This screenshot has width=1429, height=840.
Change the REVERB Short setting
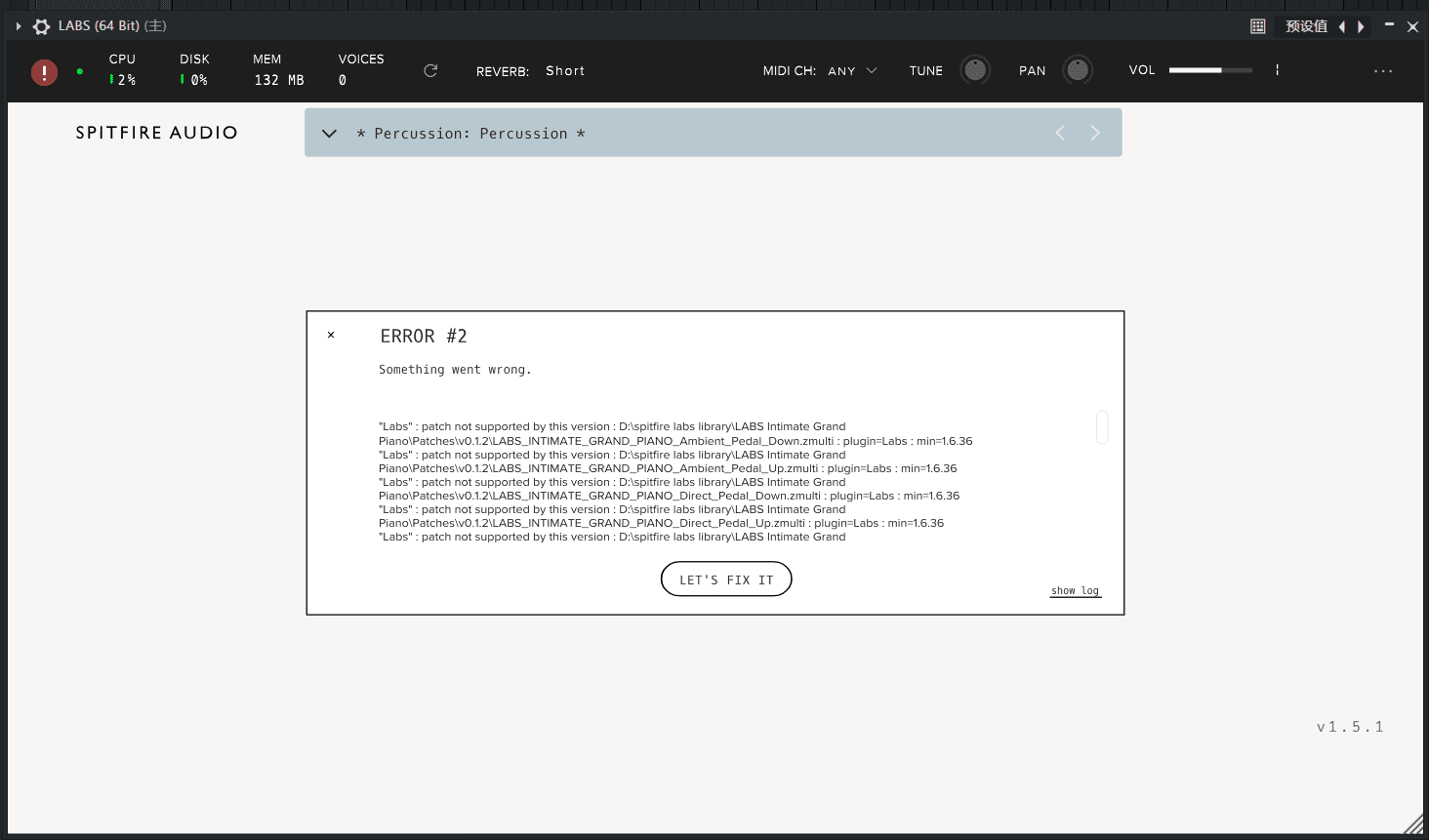[565, 71]
